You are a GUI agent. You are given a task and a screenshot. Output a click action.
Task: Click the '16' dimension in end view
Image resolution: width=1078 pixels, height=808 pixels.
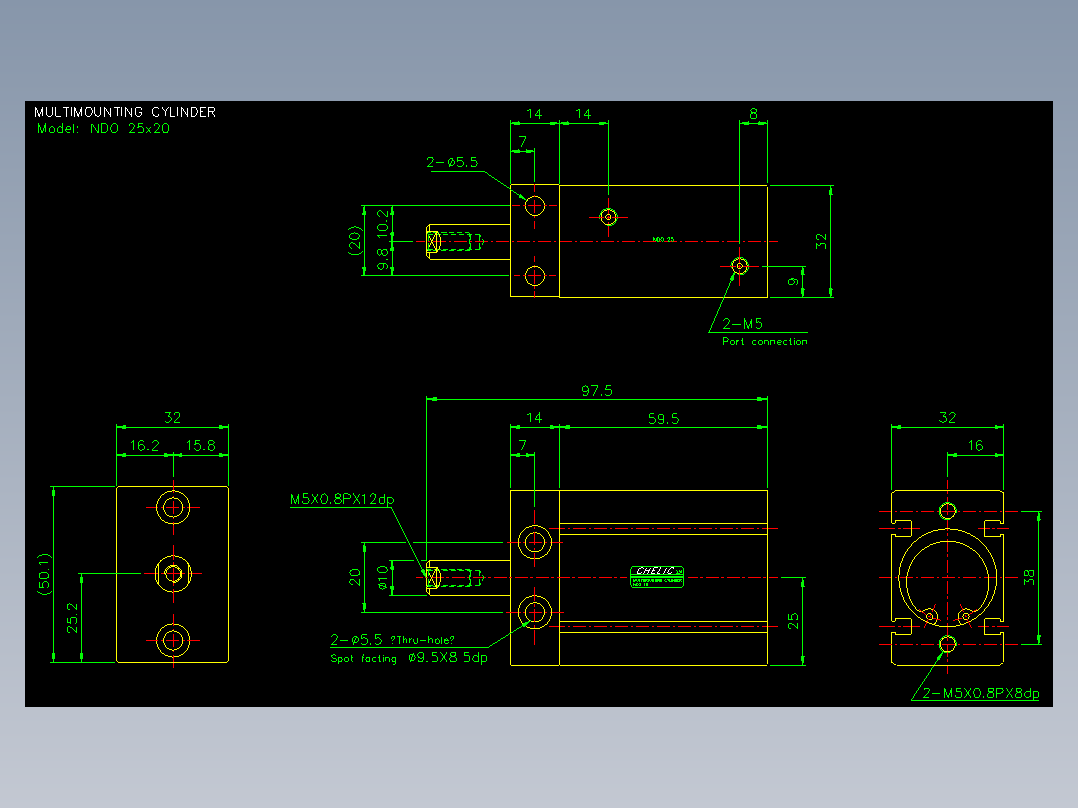click(x=976, y=446)
